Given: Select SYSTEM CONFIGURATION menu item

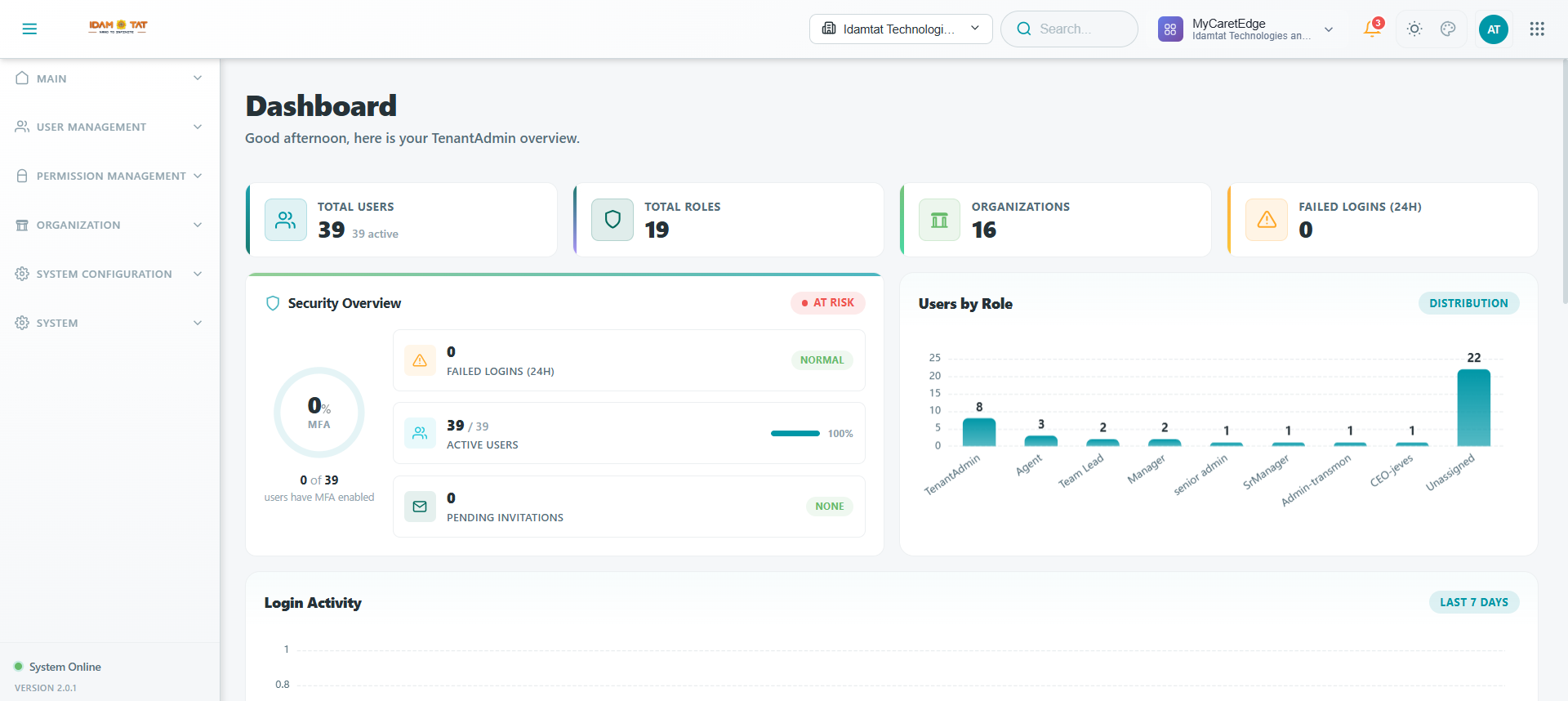Looking at the screenshot, I should pyautogui.click(x=105, y=274).
